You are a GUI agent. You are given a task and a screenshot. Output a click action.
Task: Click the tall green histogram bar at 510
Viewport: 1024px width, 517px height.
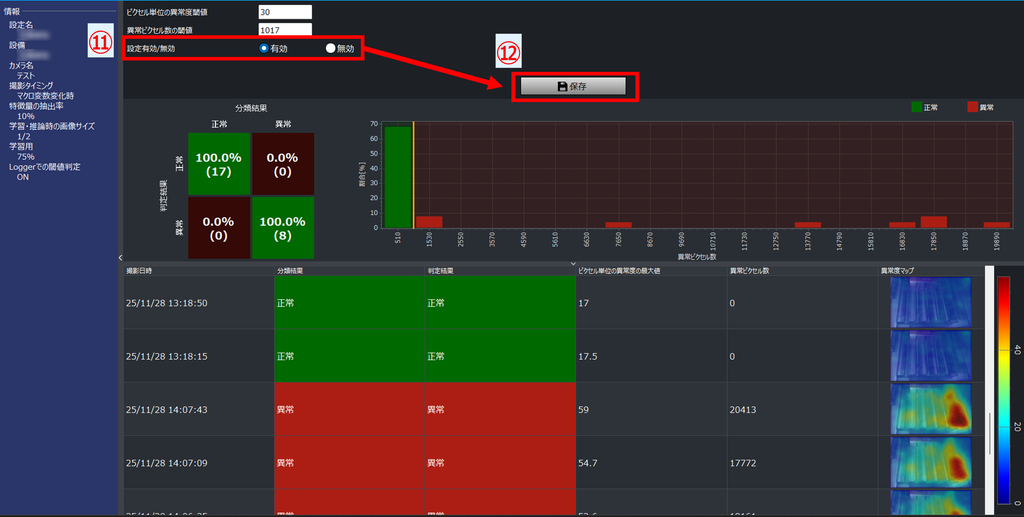coord(398,177)
